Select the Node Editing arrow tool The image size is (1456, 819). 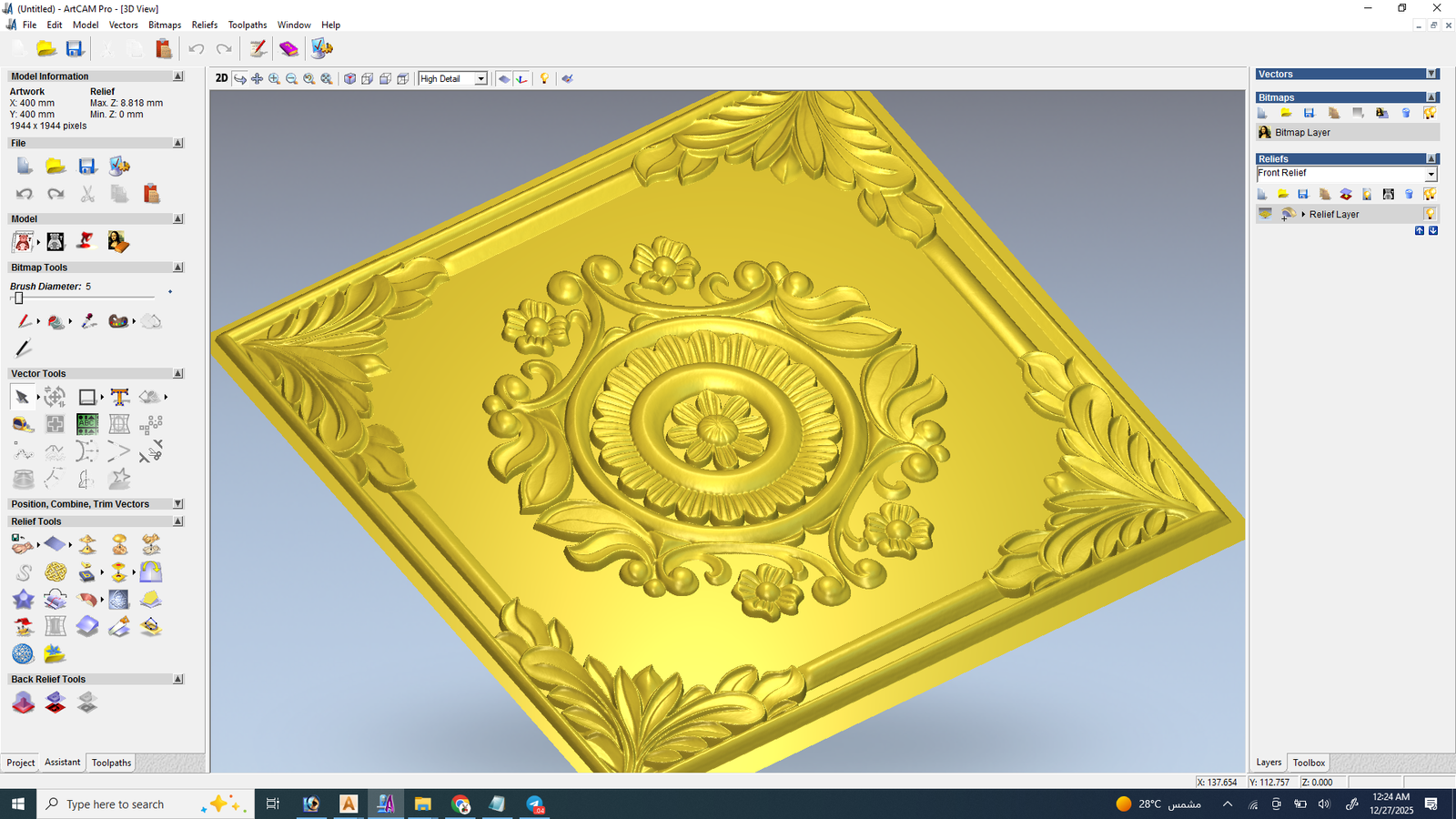pyautogui.click(x=23, y=398)
